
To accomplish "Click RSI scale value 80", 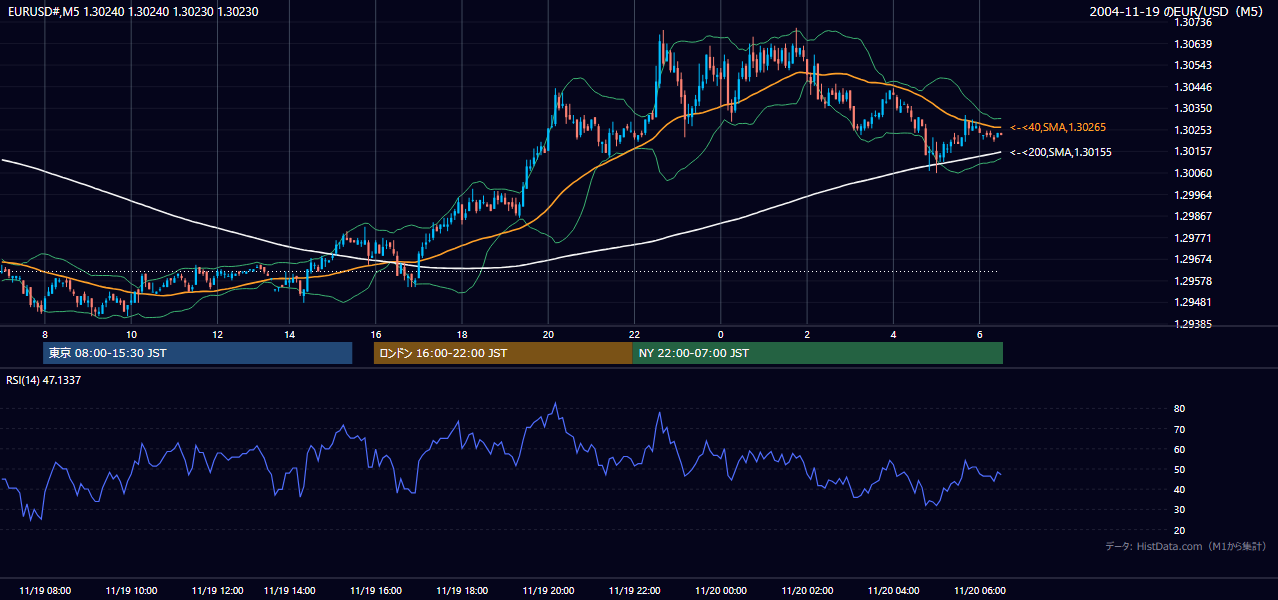I will pyautogui.click(x=1179, y=409).
